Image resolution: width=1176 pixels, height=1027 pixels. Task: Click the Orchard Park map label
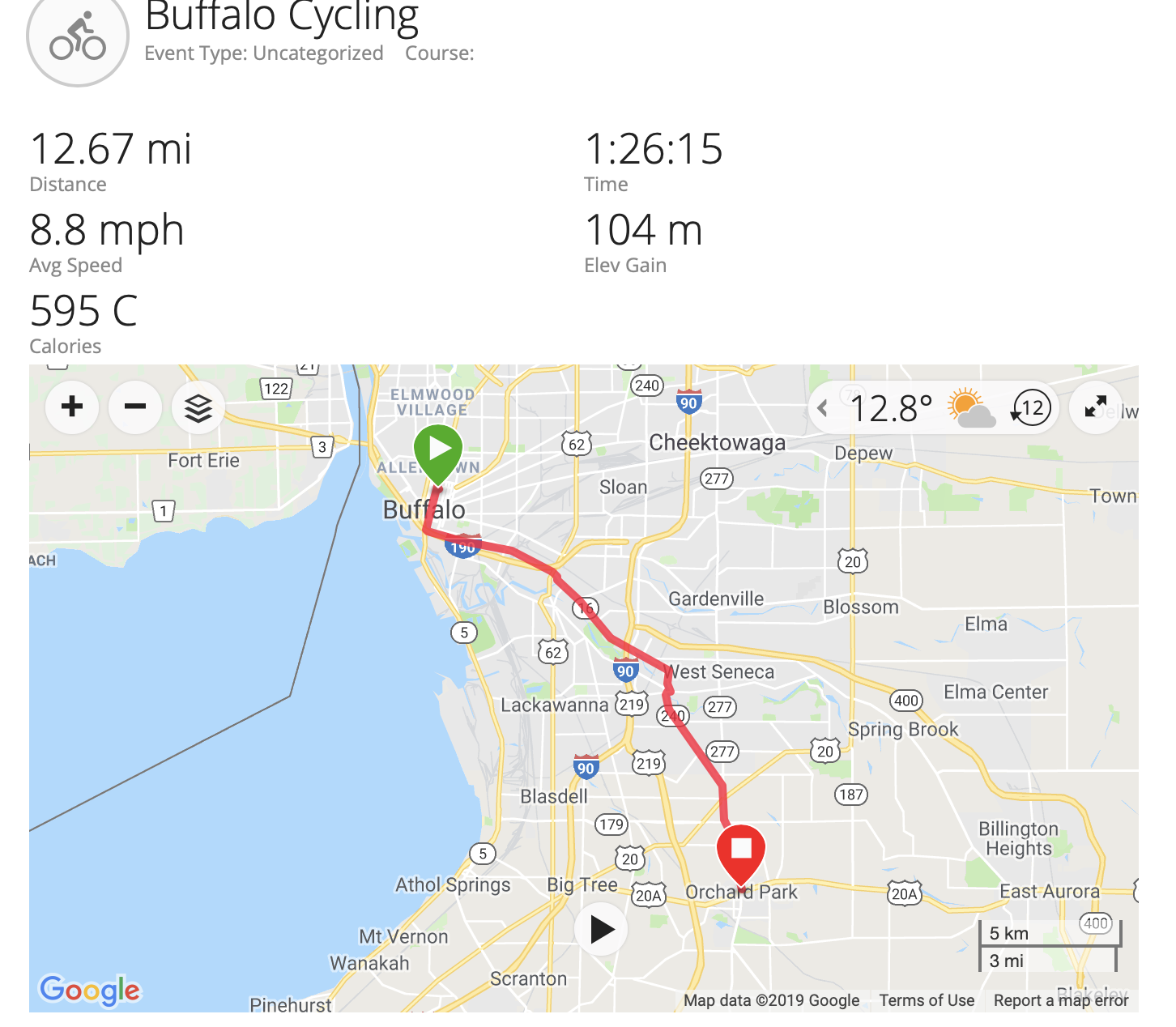click(x=741, y=892)
